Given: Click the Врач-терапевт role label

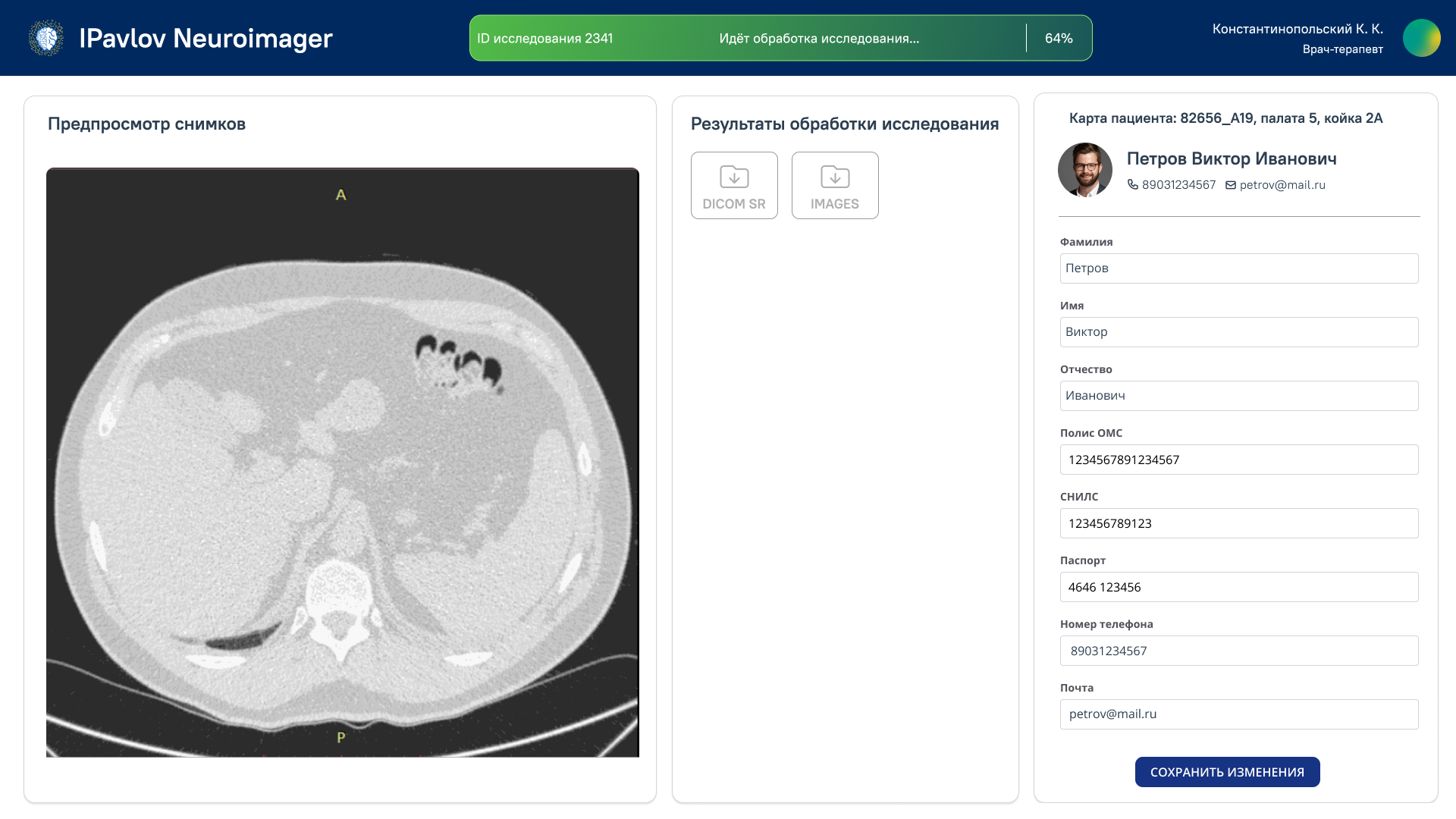Looking at the screenshot, I should (1342, 49).
